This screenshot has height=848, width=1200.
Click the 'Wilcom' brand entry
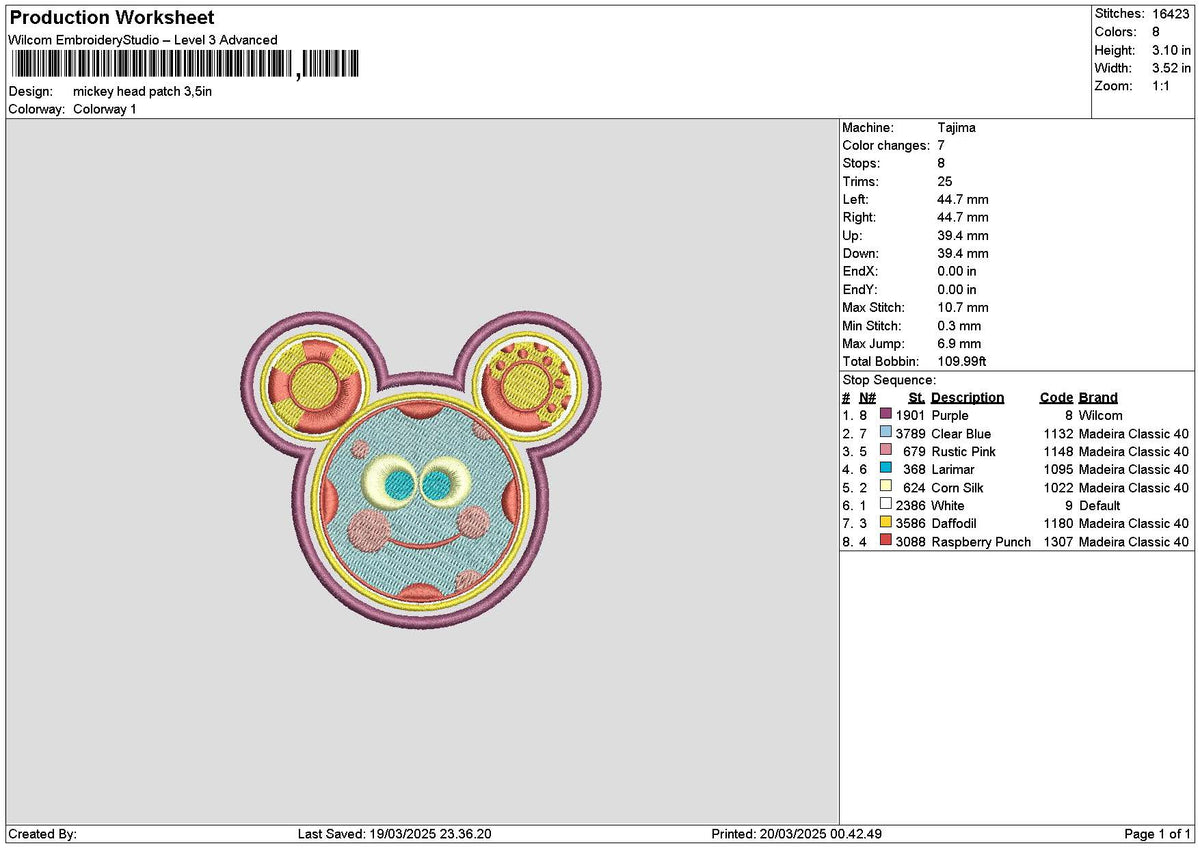[x=1100, y=415]
